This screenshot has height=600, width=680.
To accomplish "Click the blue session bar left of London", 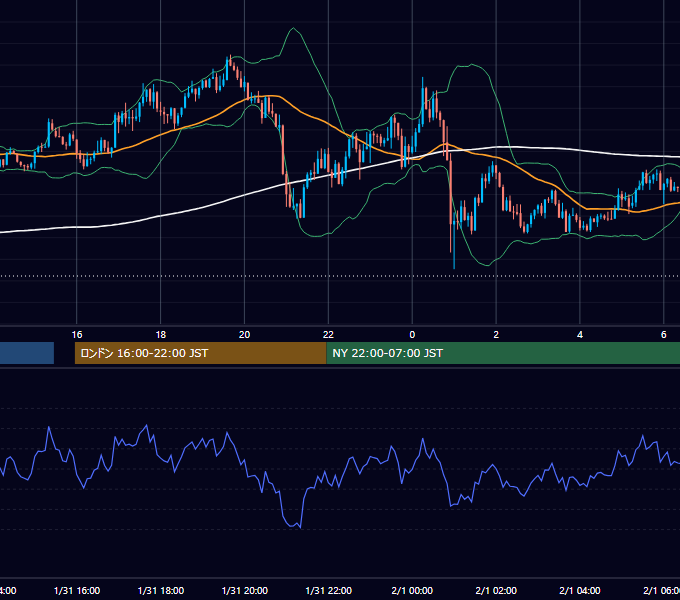I will tap(27, 353).
